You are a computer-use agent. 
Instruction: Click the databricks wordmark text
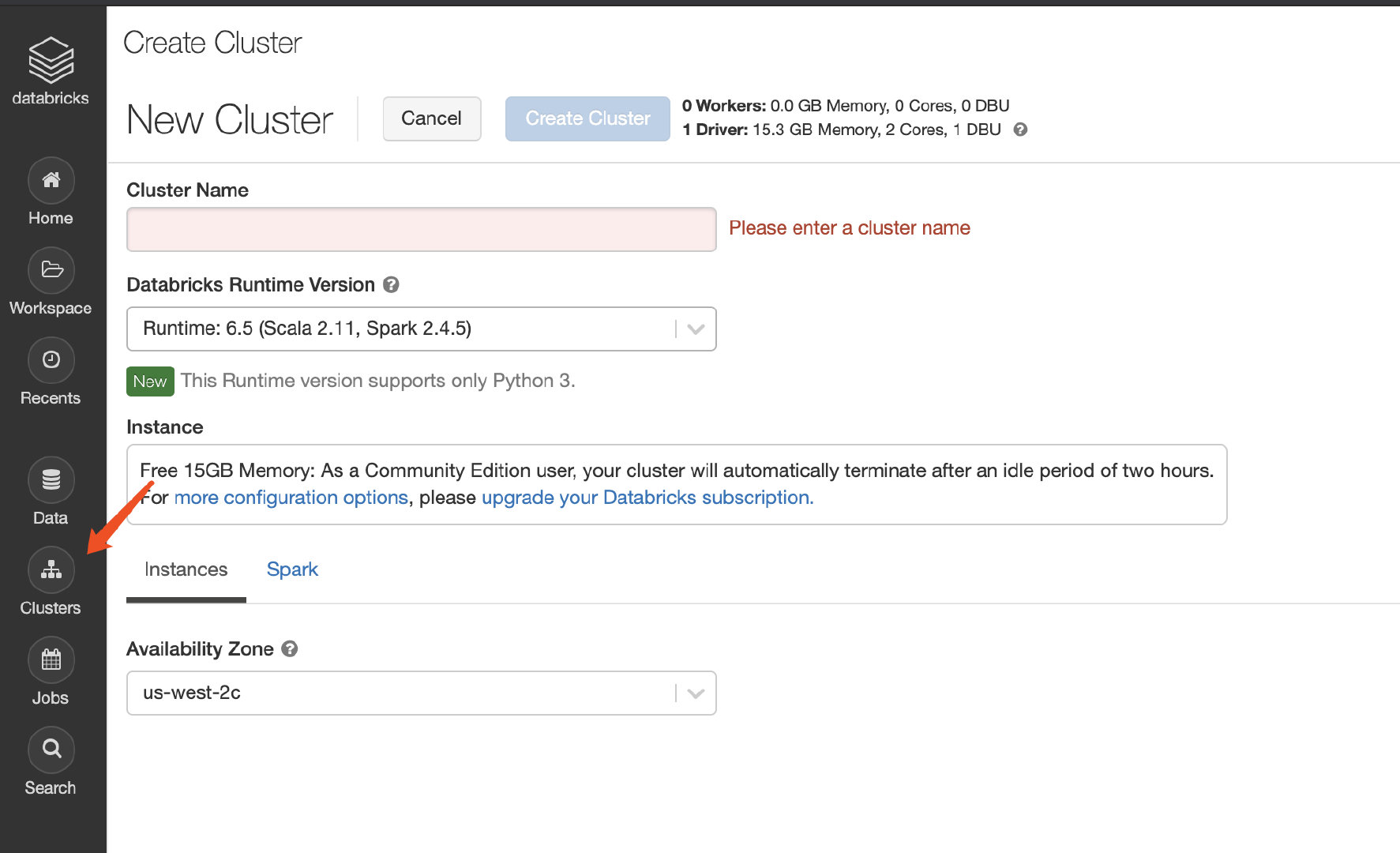(51, 98)
